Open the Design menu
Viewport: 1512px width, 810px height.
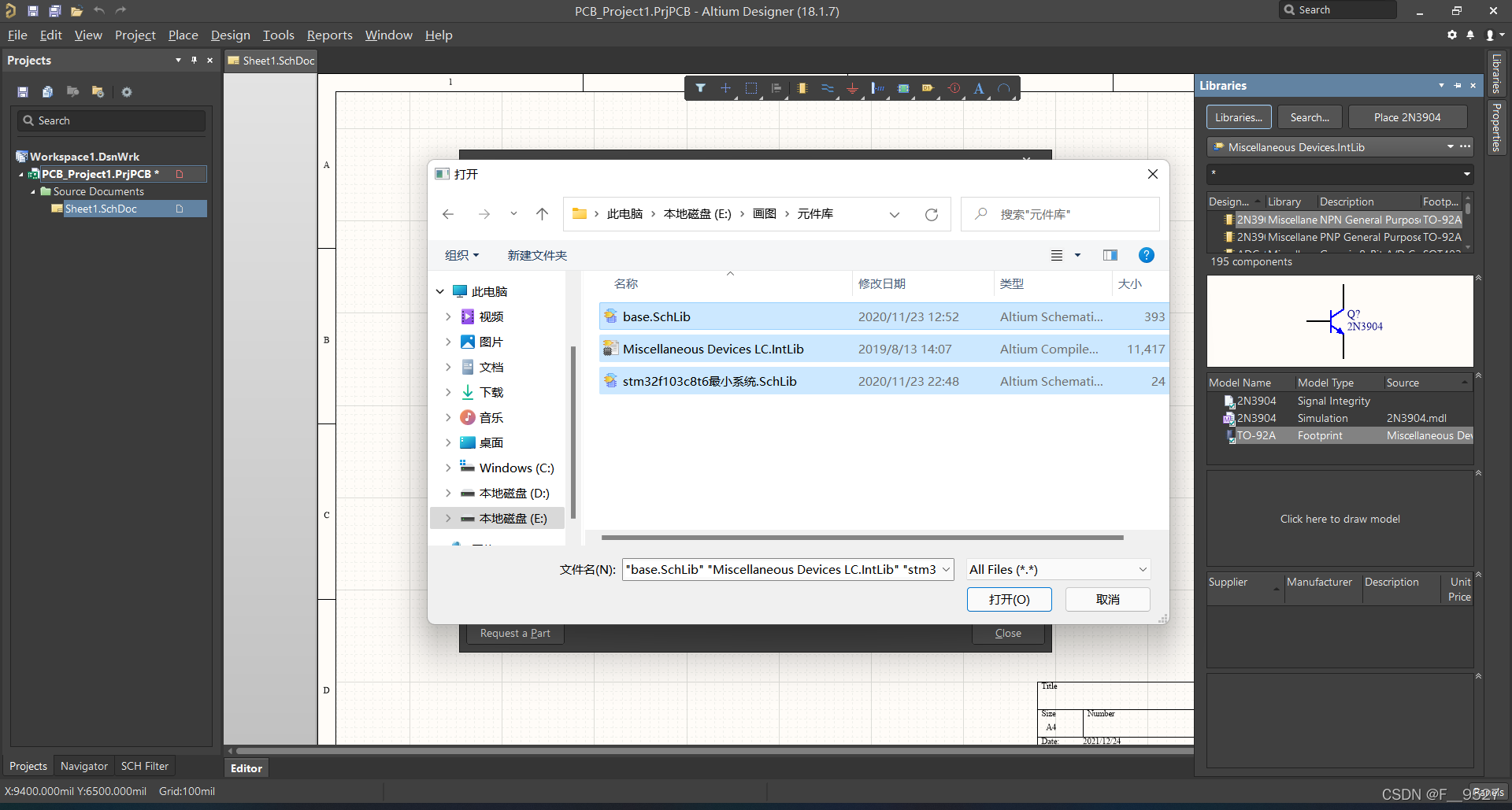click(x=230, y=35)
